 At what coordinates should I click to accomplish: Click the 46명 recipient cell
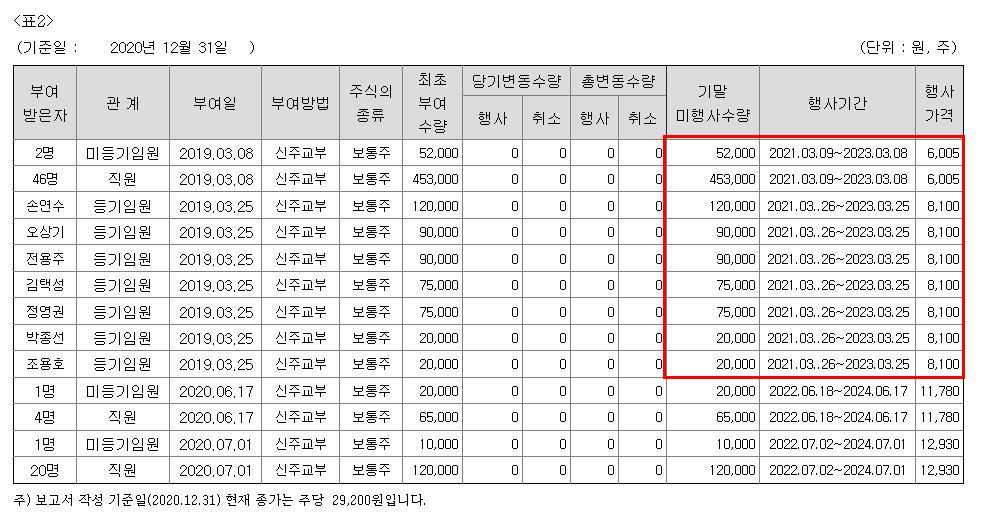click(x=45, y=180)
